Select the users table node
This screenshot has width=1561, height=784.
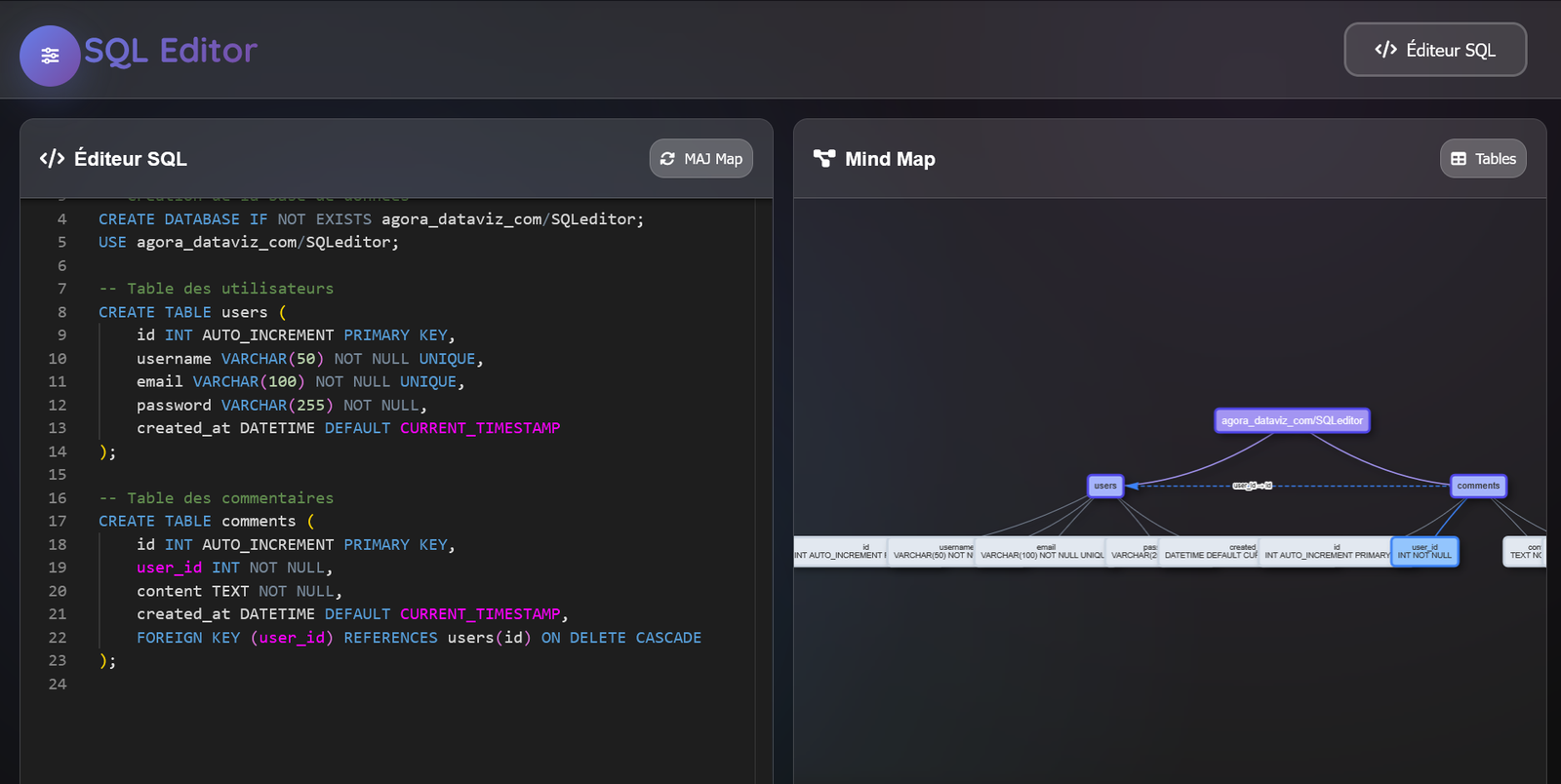pyautogui.click(x=1105, y=486)
